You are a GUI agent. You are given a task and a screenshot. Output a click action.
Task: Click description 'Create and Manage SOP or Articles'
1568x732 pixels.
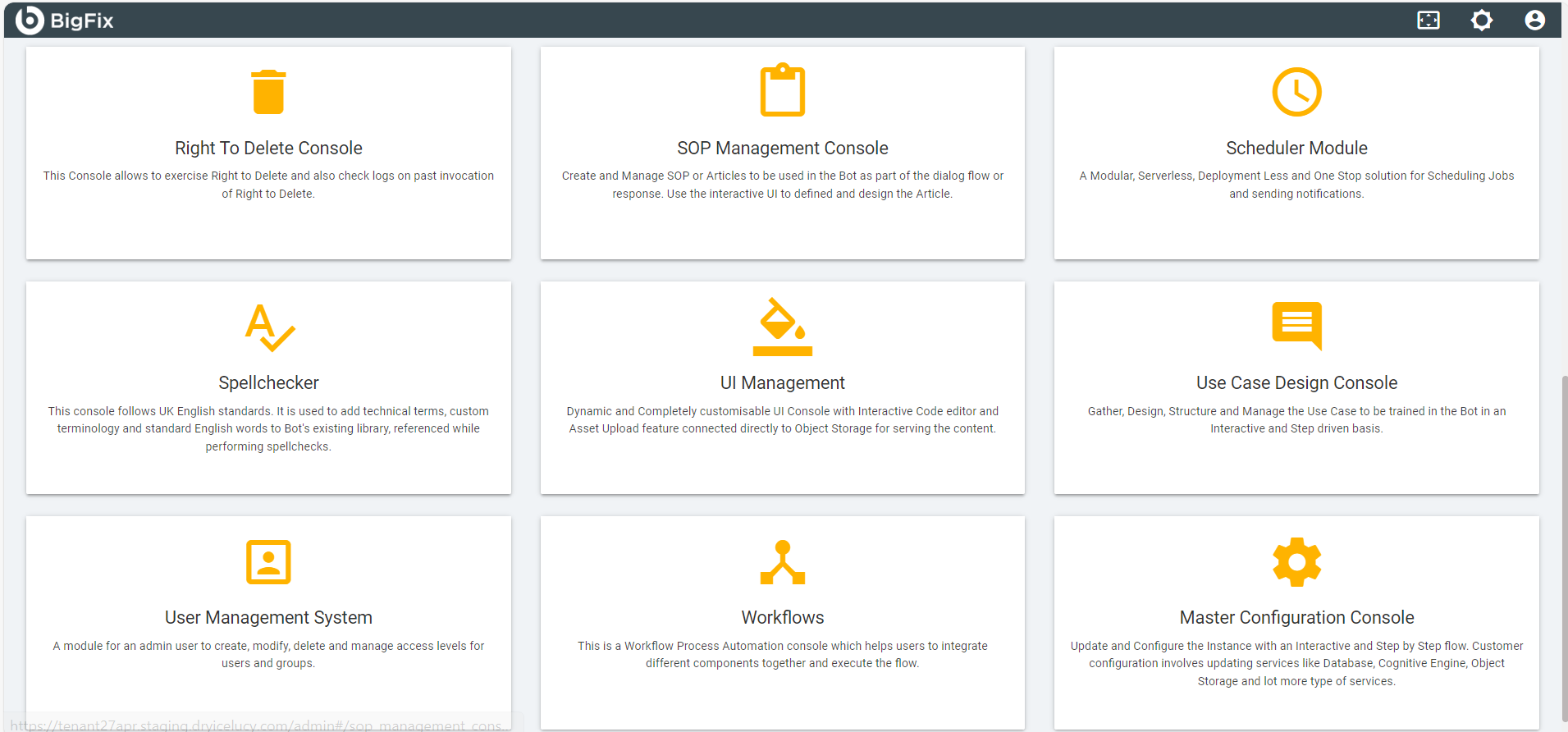coord(783,185)
